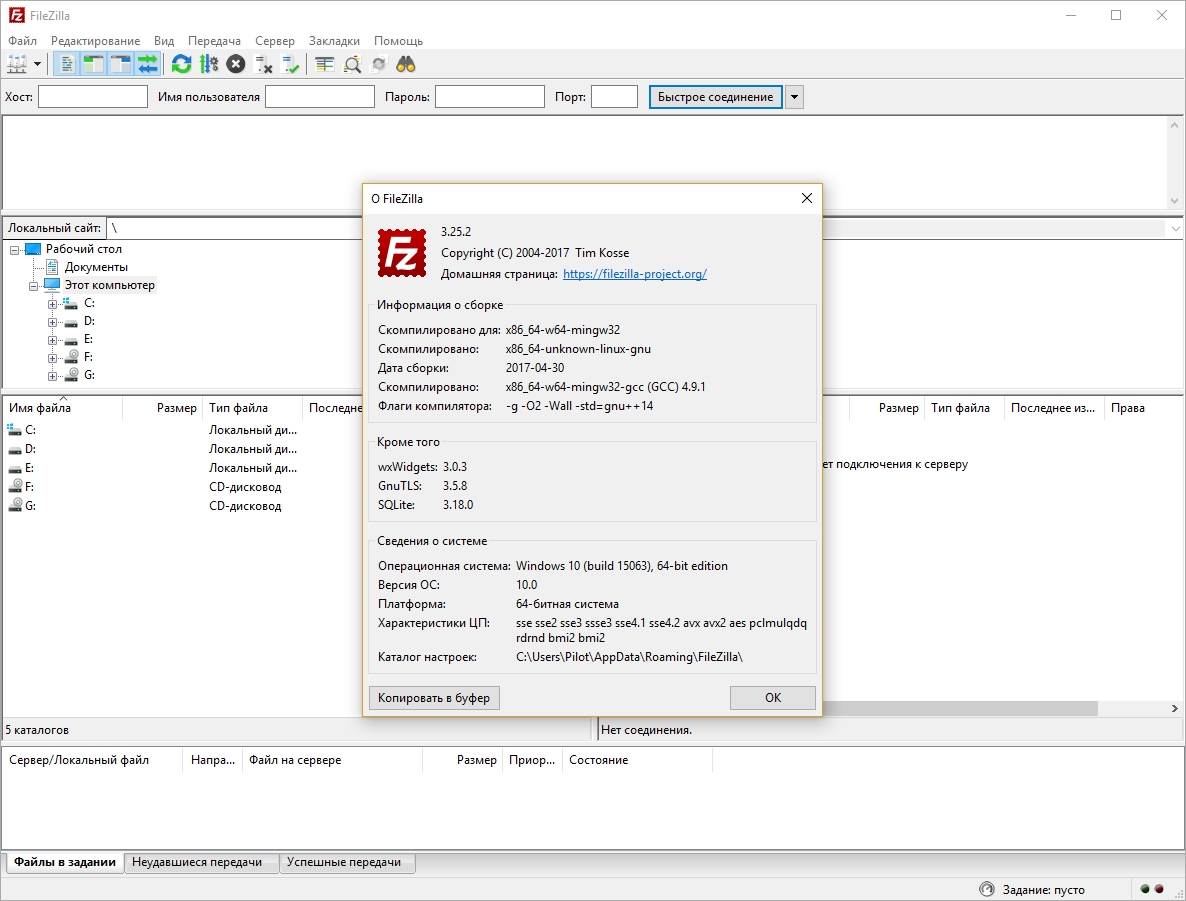This screenshot has height=901, width=1186.
Task: Click OK in the About dialog
Action: pyautogui.click(x=773, y=697)
